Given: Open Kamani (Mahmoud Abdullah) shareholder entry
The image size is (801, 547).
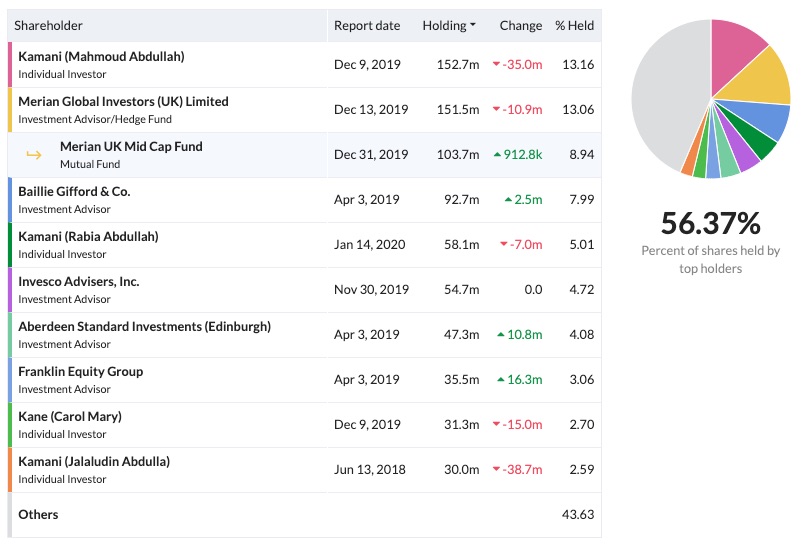Looking at the screenshot, I should (101, 56).
